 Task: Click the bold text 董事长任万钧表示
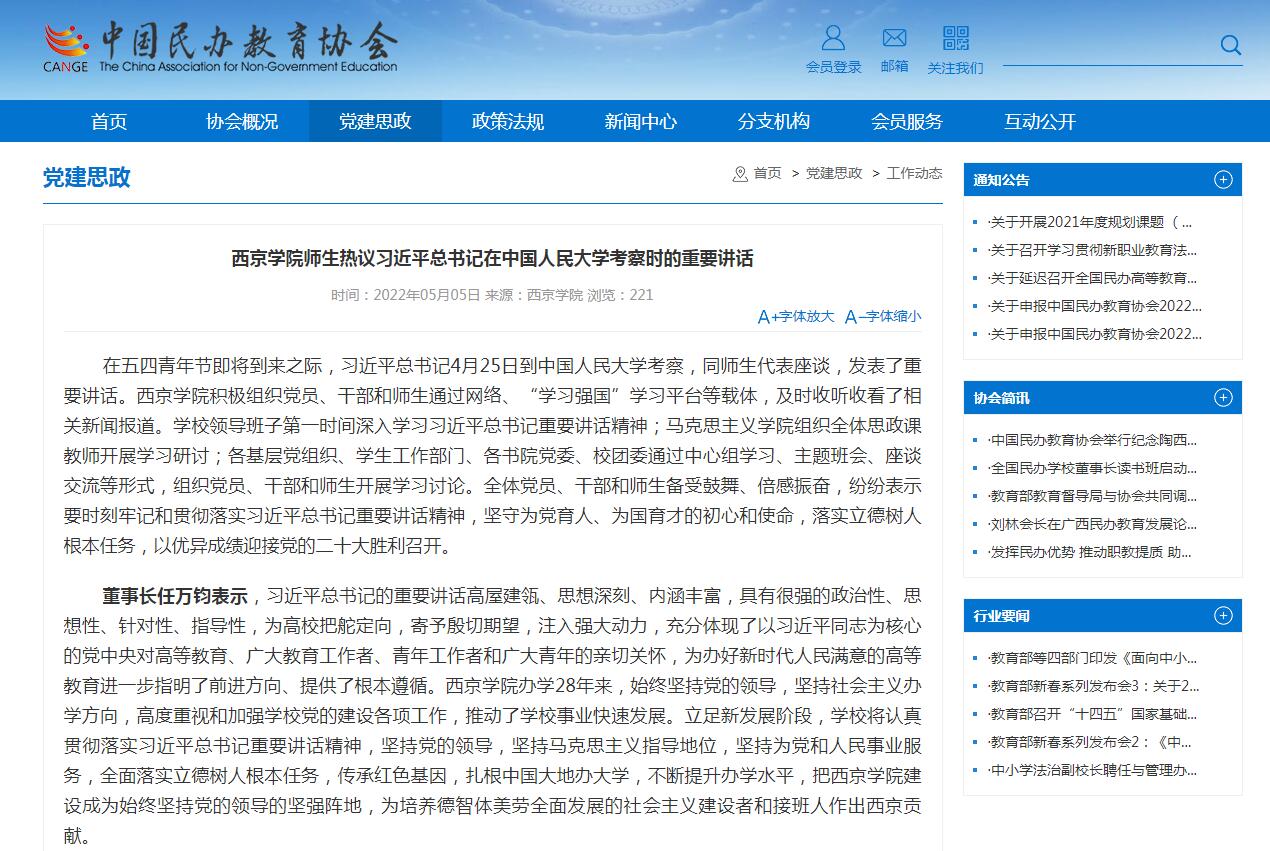pyautogui.click(x=175, y=597)
